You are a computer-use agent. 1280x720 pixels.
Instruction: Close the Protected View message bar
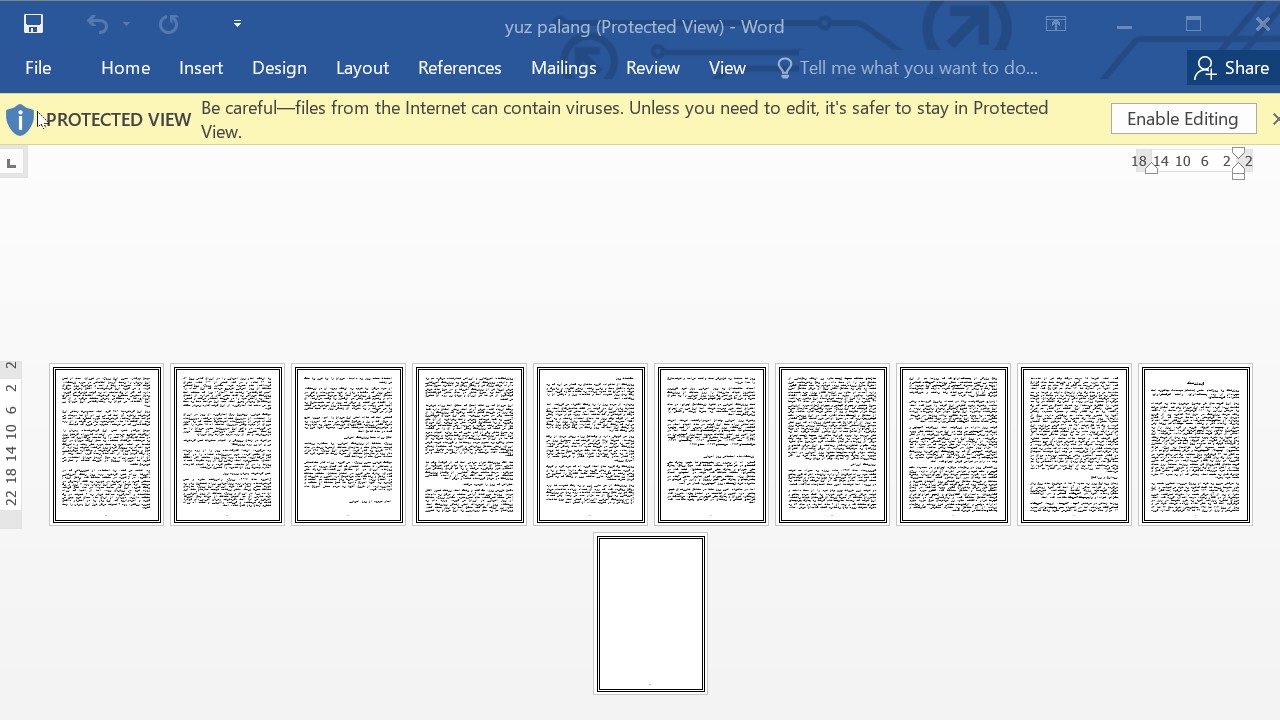(1274, 119)
